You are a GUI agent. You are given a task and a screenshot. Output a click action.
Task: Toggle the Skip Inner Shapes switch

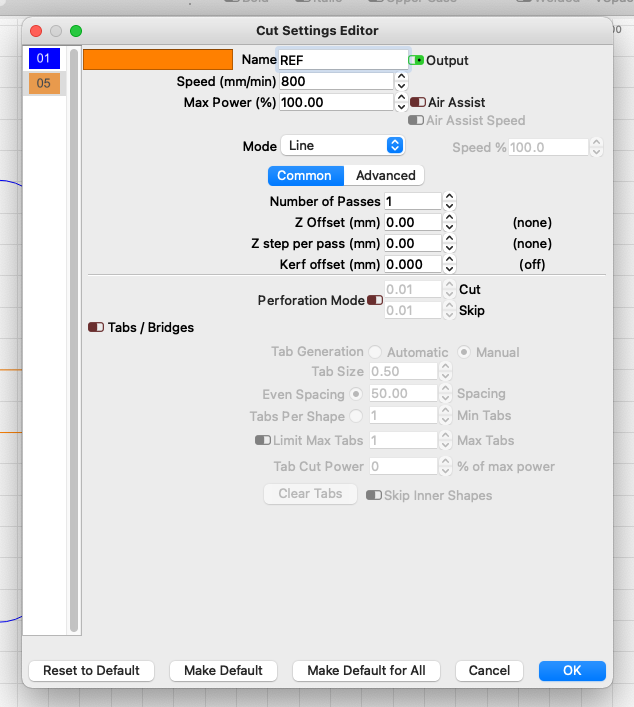click(x=374, y=495)
